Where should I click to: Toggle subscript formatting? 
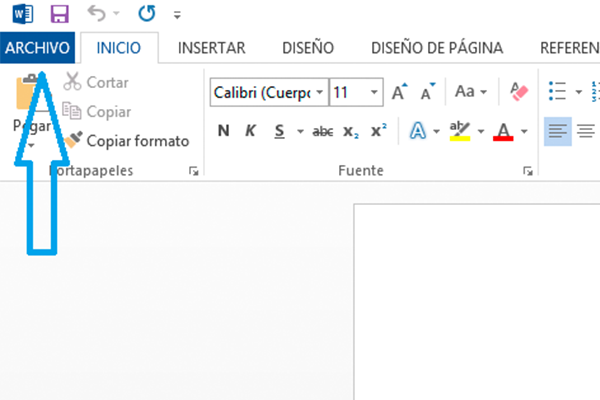(x=351, y=132)
